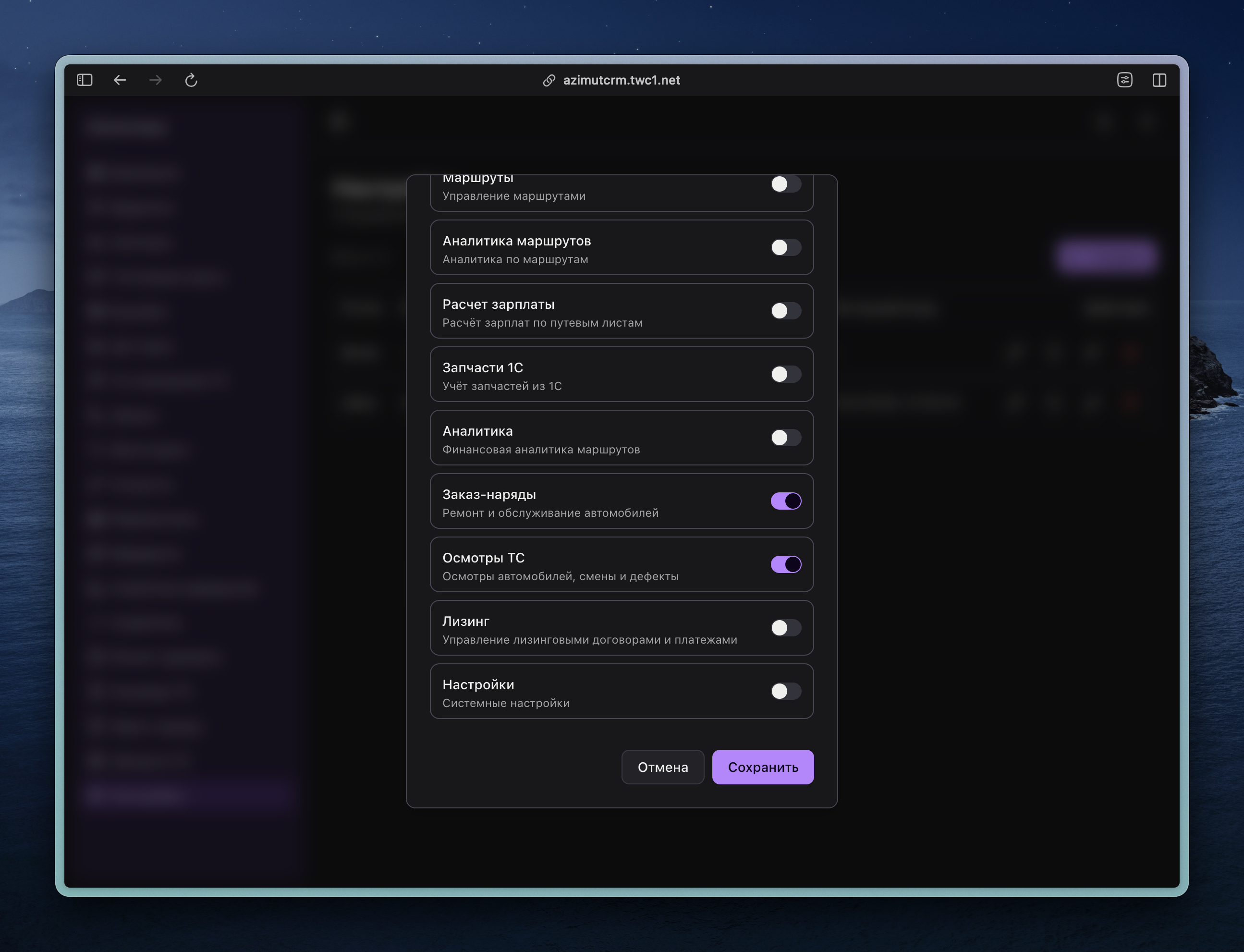1244x952 pixels.
Task: Turn off the Осмотры ТС switch
Action: [786, 564]
